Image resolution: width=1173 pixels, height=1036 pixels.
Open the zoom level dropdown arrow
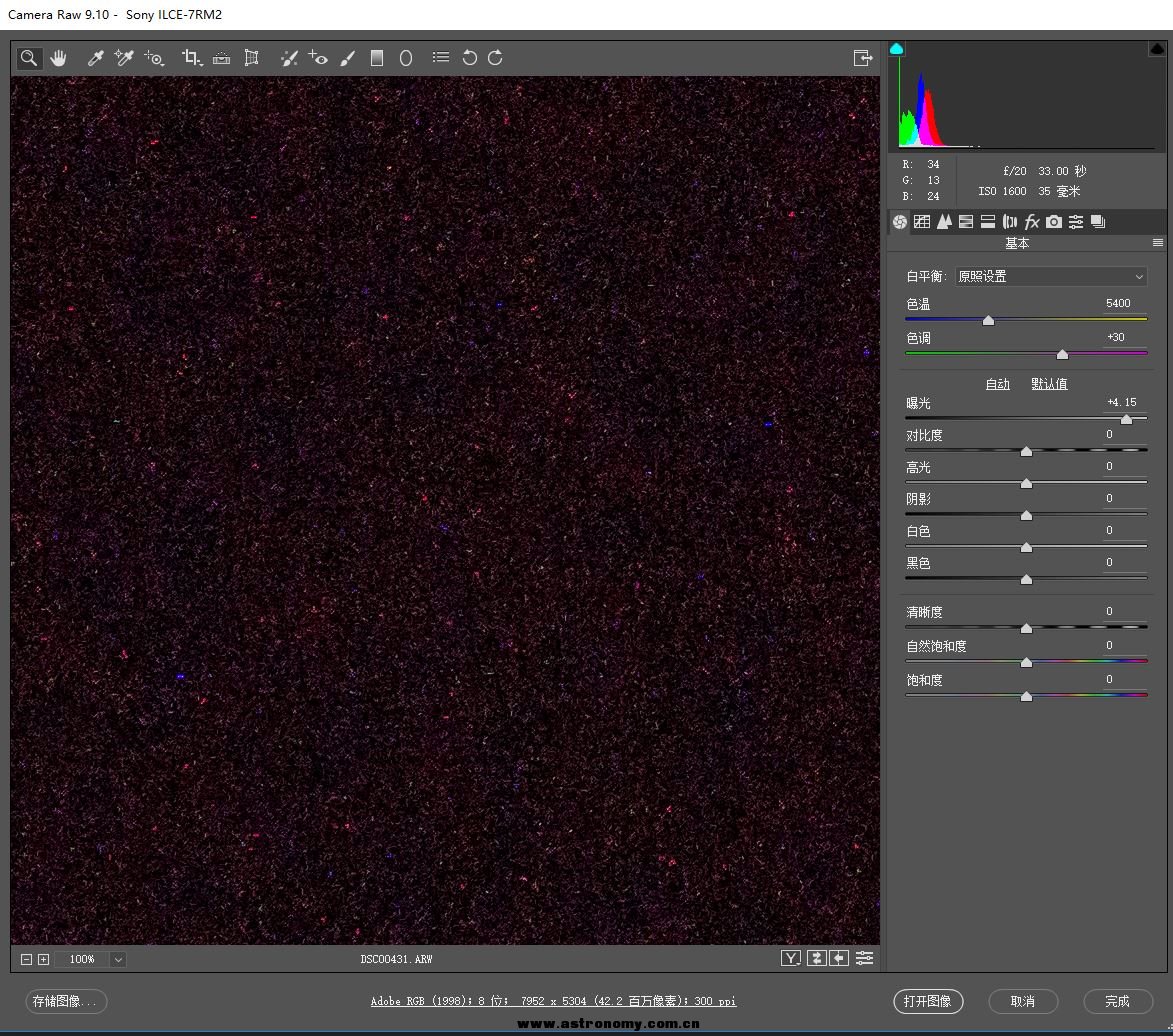(x=118, y=960)
